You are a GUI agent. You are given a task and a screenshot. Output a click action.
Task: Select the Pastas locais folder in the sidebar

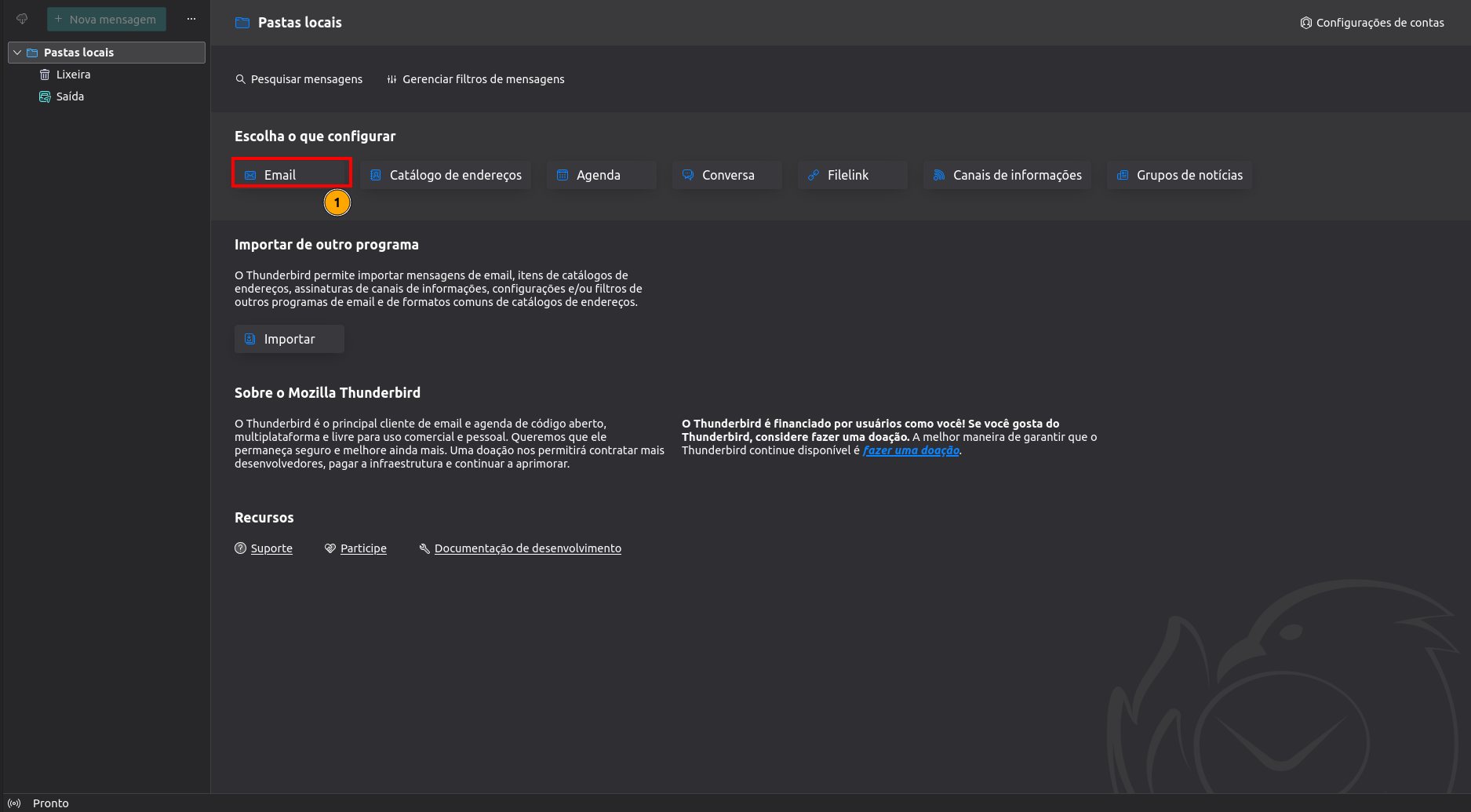(107, 53)
